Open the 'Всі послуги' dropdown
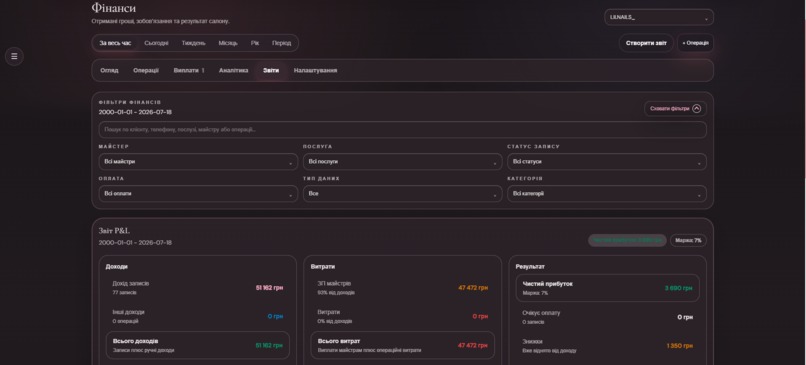This screenshot has width=806, height=365. click(402, 162)
